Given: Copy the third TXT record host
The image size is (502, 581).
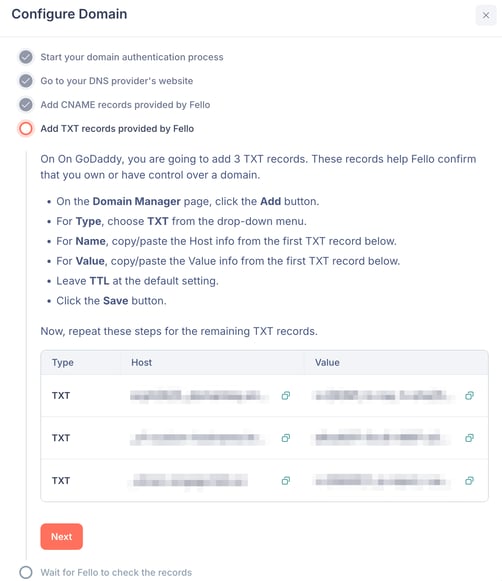Looking at the screenshot, I should (285, 481).
